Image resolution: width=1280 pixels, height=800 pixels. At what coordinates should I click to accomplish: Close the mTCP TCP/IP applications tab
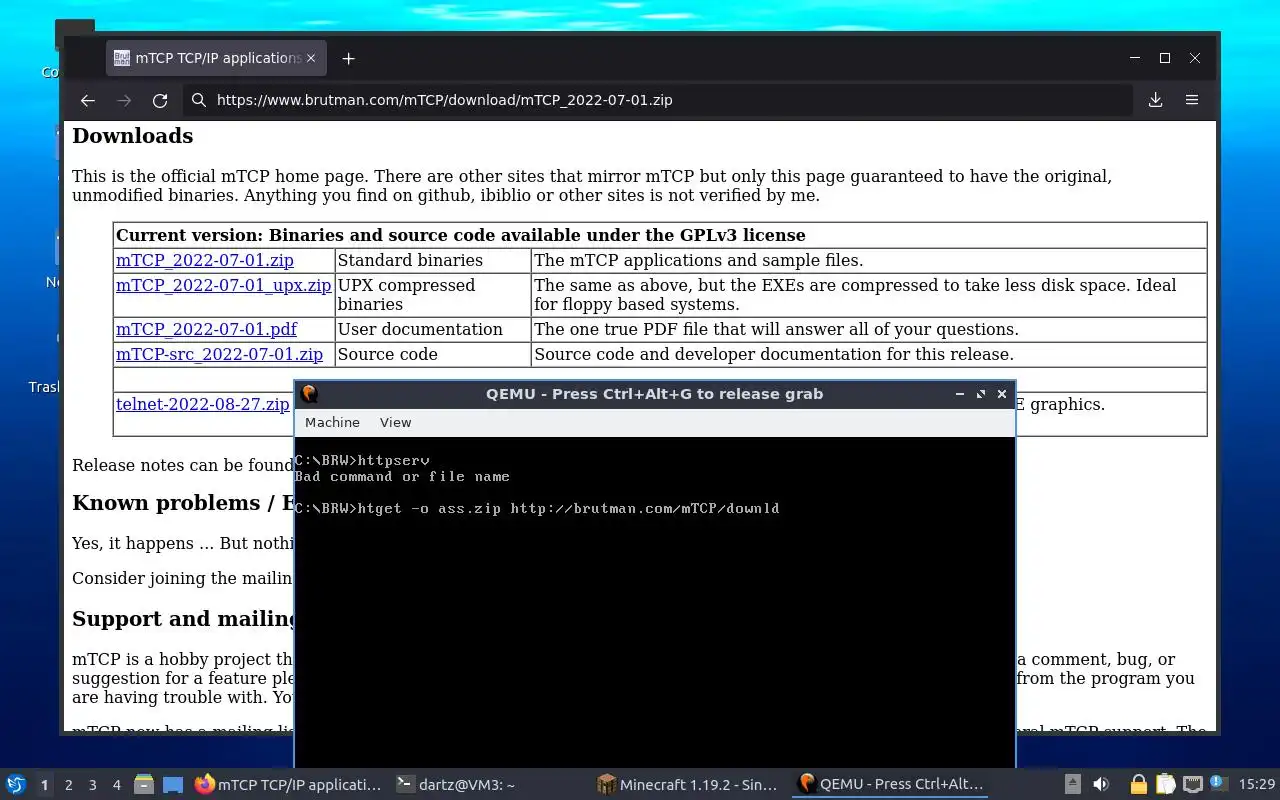(x=311, y=58)
